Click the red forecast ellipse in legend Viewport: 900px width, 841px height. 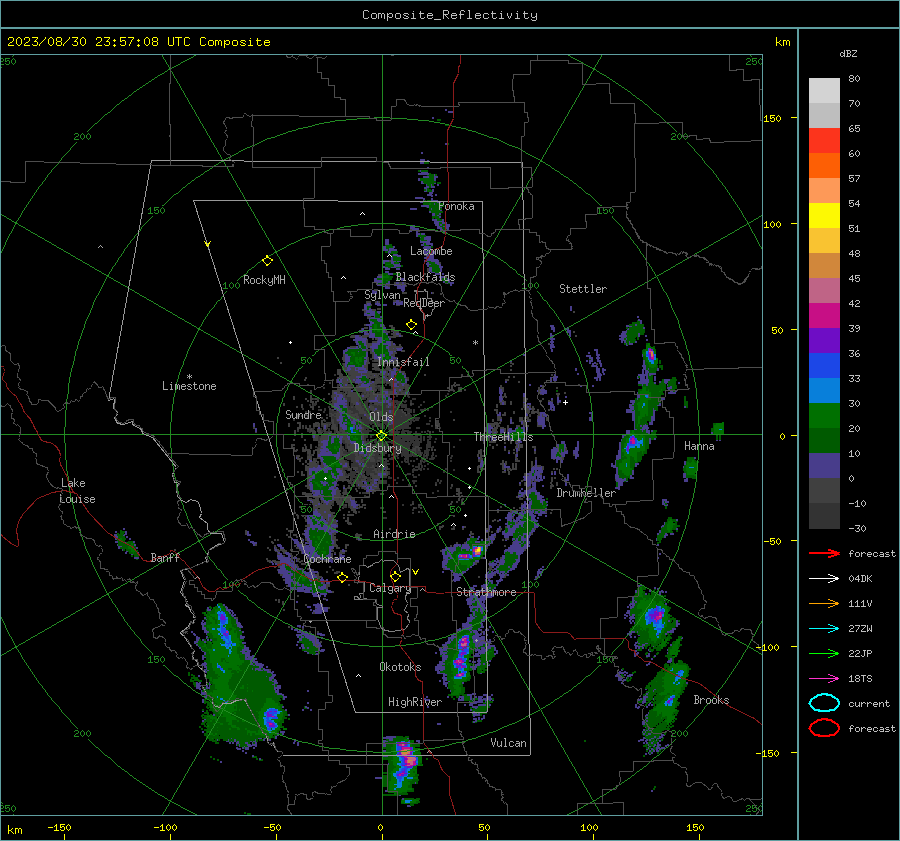click(x=824, y=728)
